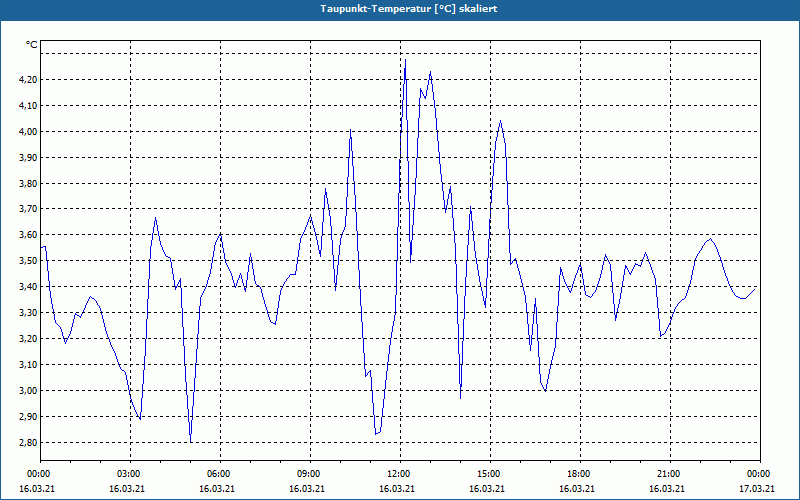Select the "4,20" y-axis value
Viewport: 800px width, 500px height.
point(28,80)
